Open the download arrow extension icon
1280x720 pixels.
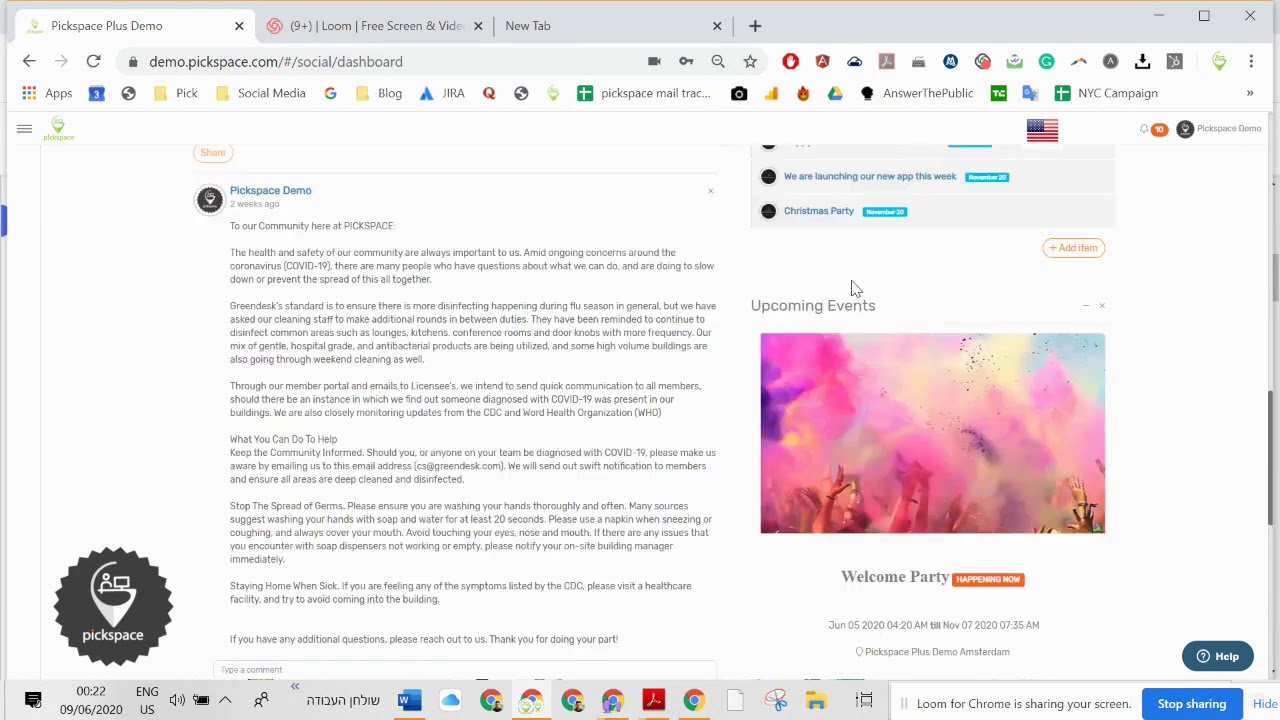click(x=1142, y=62)
